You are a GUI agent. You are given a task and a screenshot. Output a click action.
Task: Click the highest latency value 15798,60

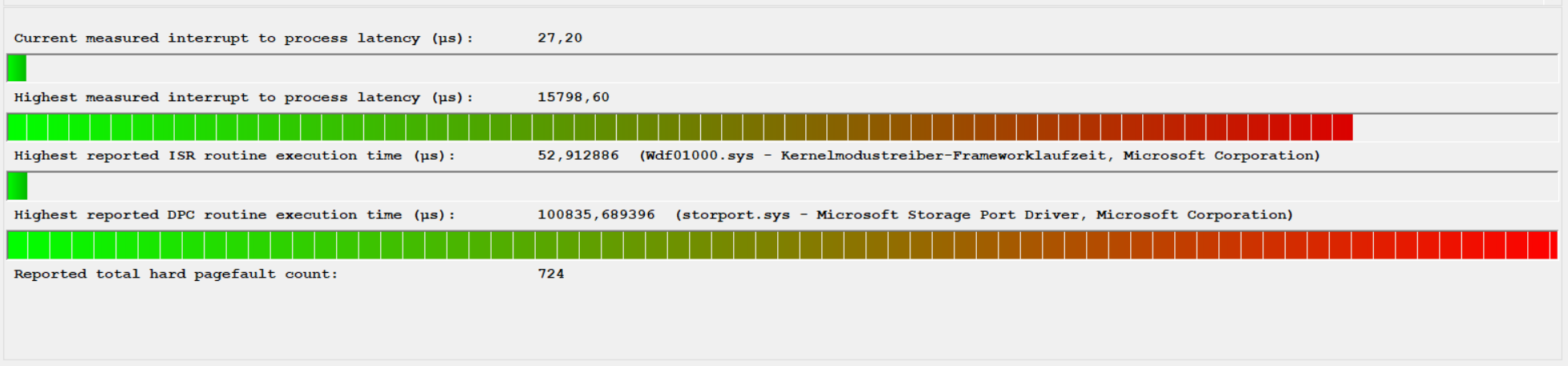tap(573, 98)
